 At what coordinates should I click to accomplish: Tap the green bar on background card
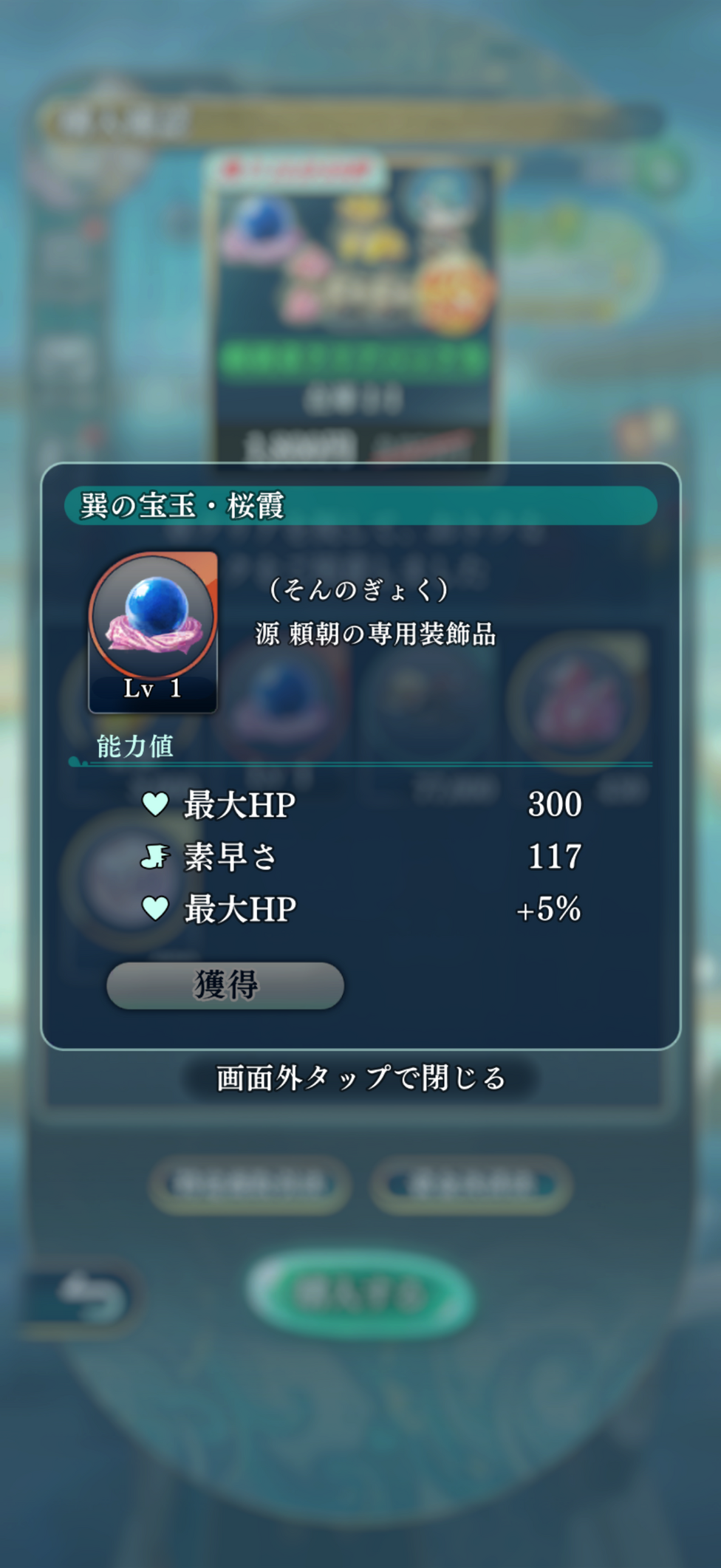(353, 359)
